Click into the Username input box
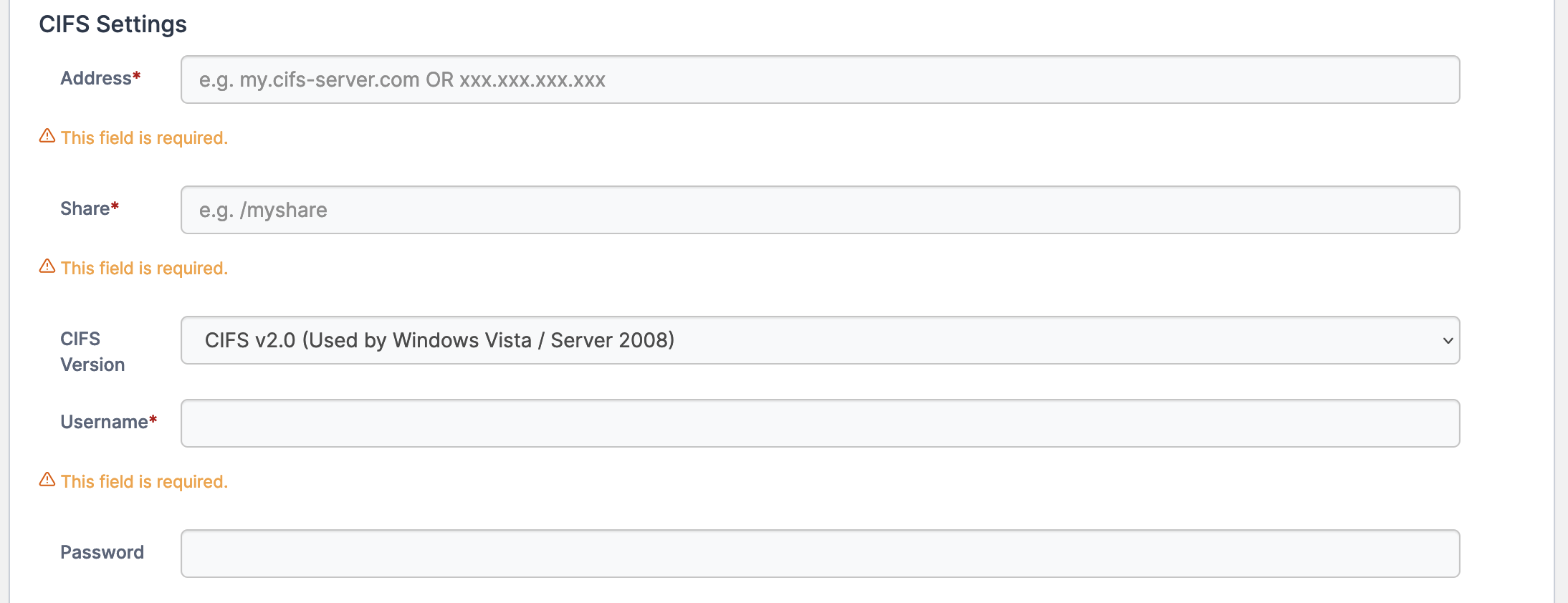Image resolution: width=1568 pixels, height=603 pixels. [x=820, y=423]
